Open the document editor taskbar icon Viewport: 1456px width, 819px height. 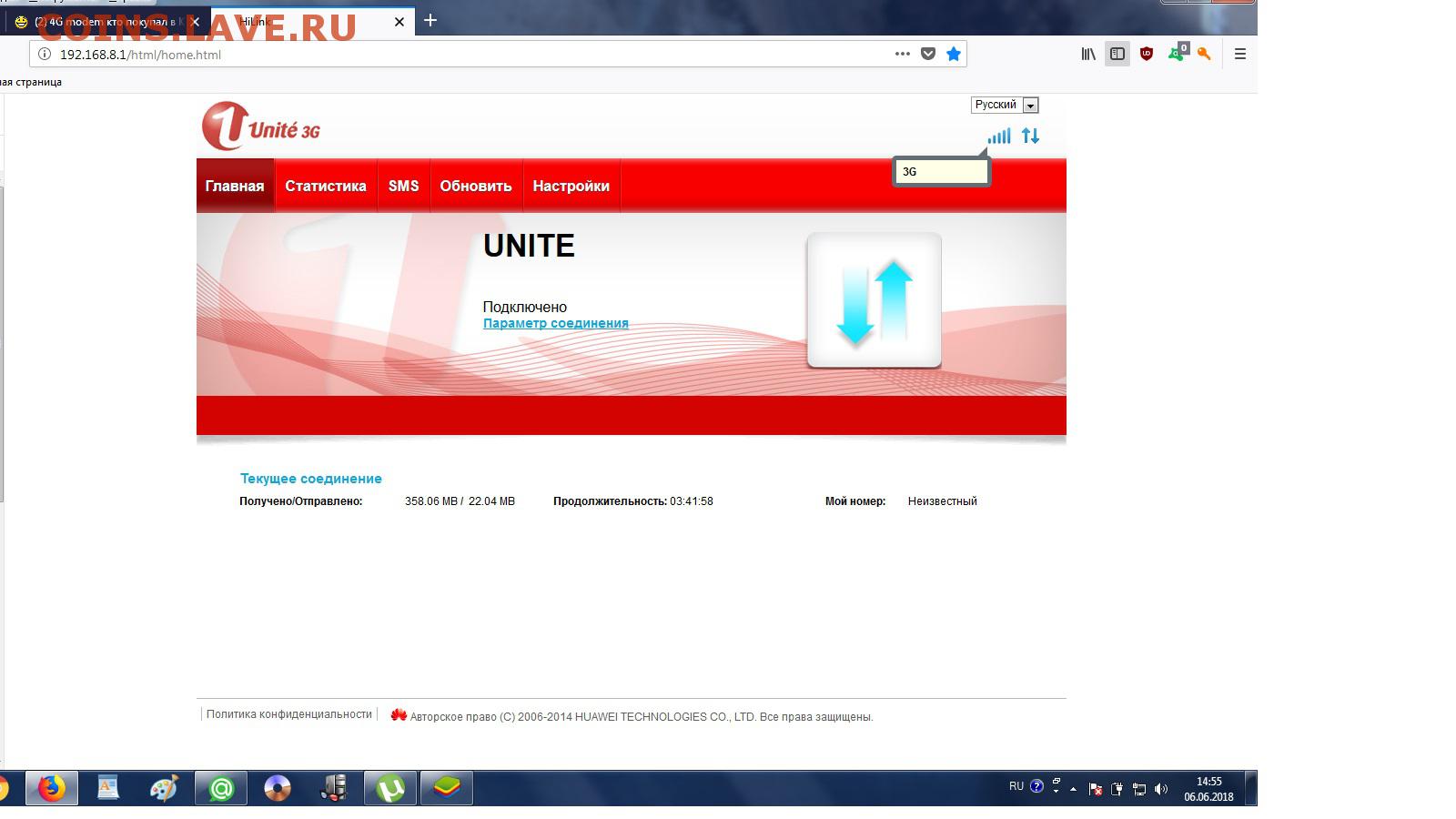click(108, 788)
